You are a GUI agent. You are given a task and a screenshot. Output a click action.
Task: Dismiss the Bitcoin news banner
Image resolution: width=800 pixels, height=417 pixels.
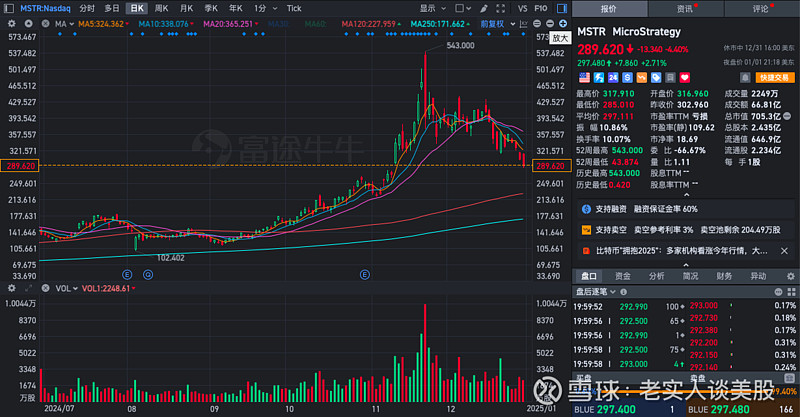tap(784, 251)
